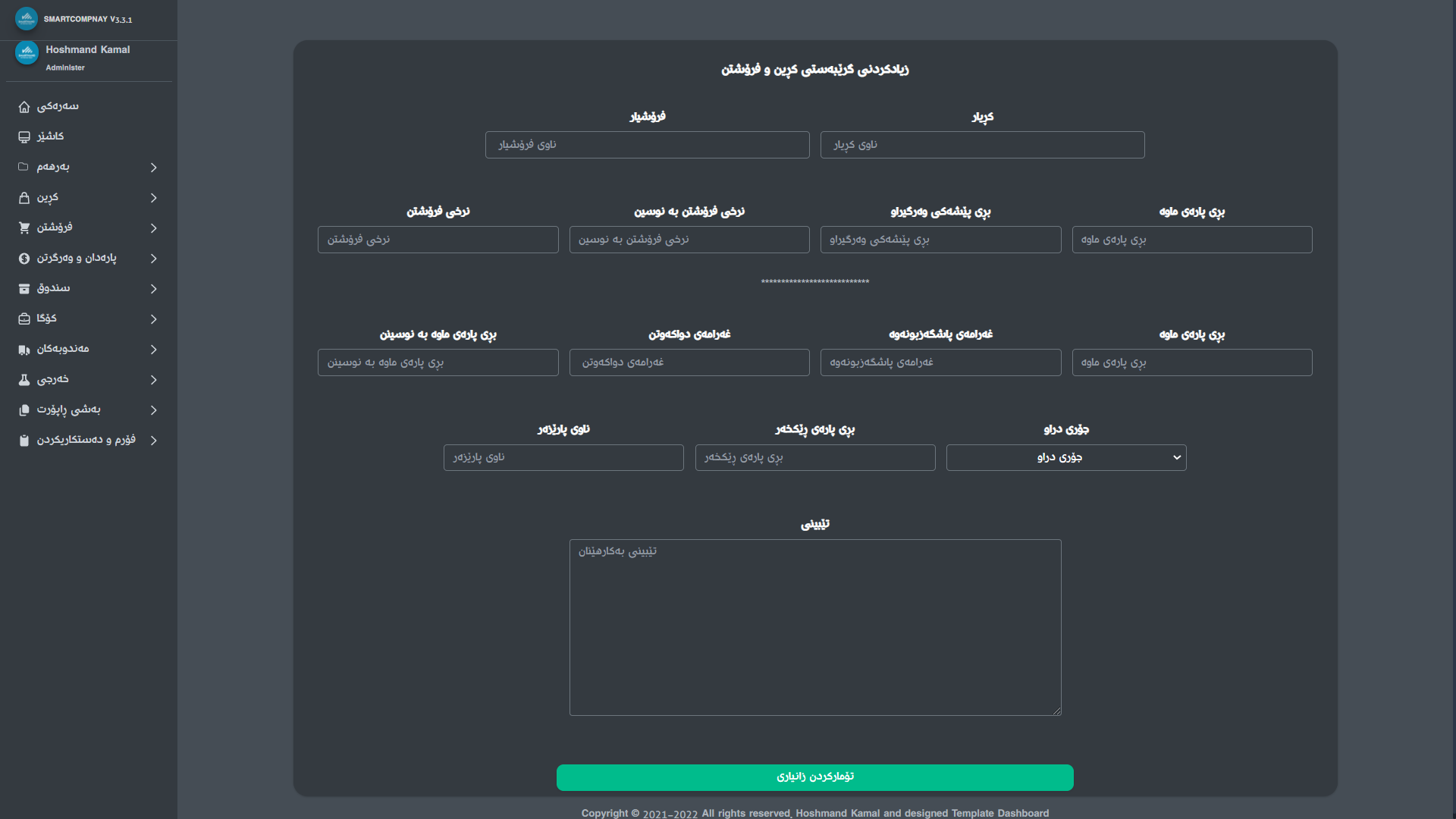Open the کۆگا warehouse icon
Screen dimensions: 1456x819
pos(24,319)
